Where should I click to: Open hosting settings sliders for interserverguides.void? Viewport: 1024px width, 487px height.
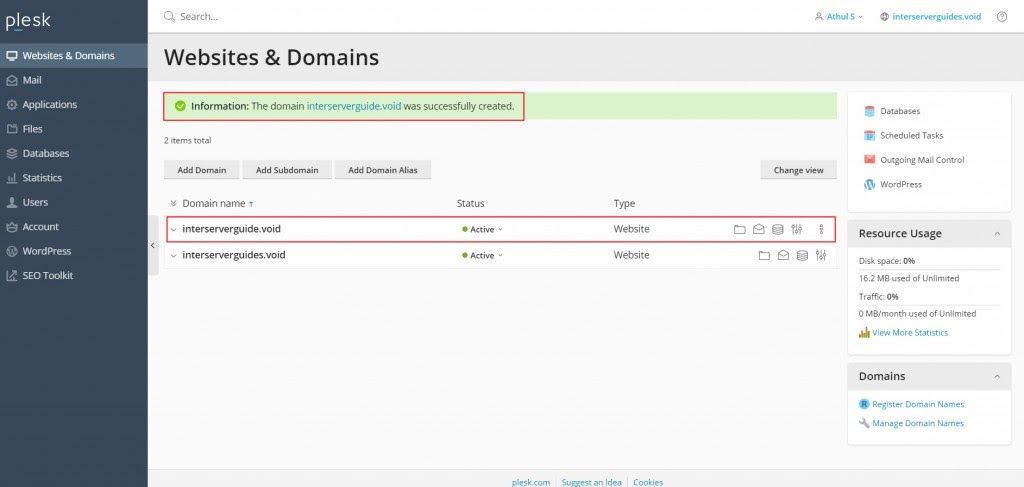821,255
